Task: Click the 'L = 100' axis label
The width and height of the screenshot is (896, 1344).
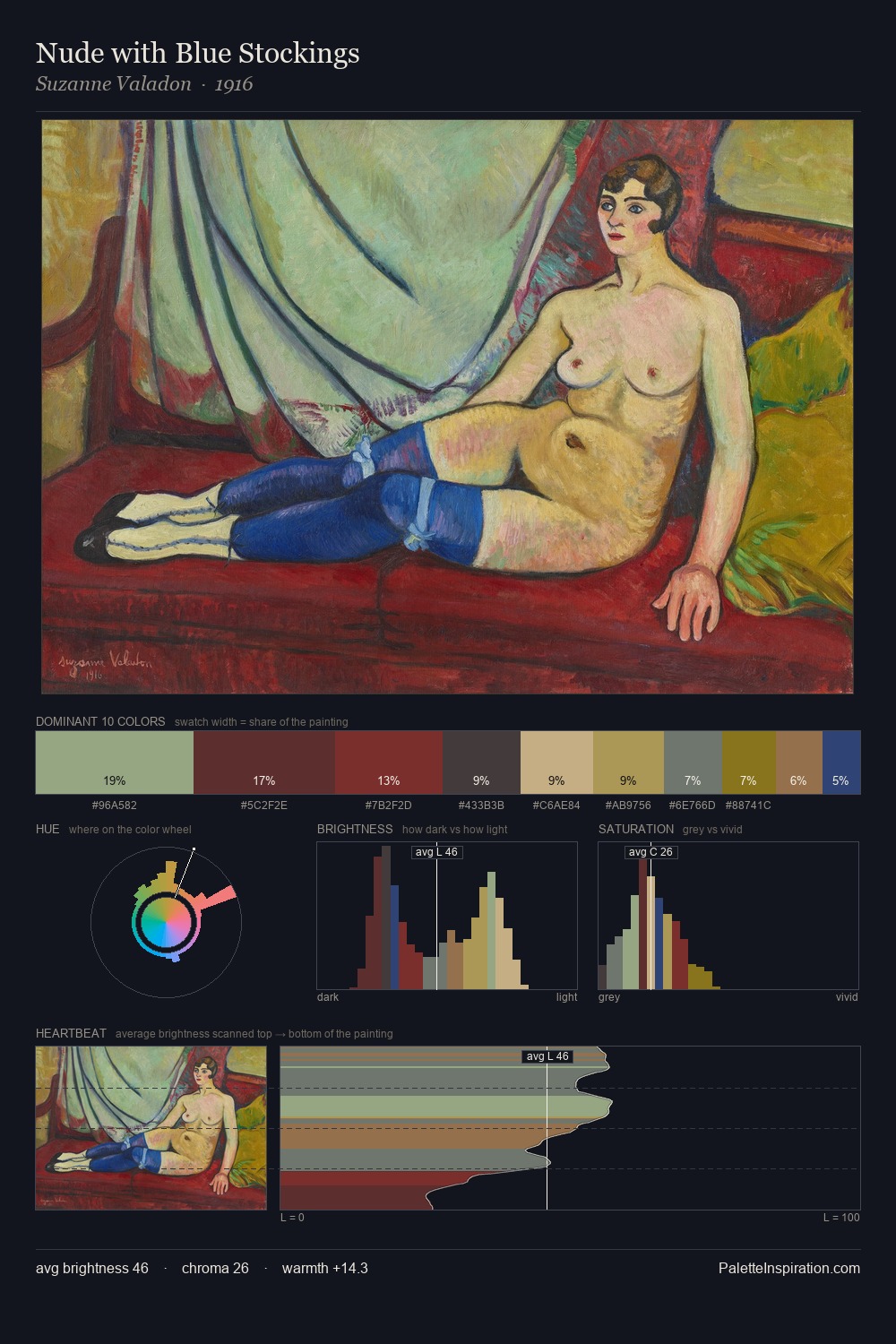Action: 841,1218
